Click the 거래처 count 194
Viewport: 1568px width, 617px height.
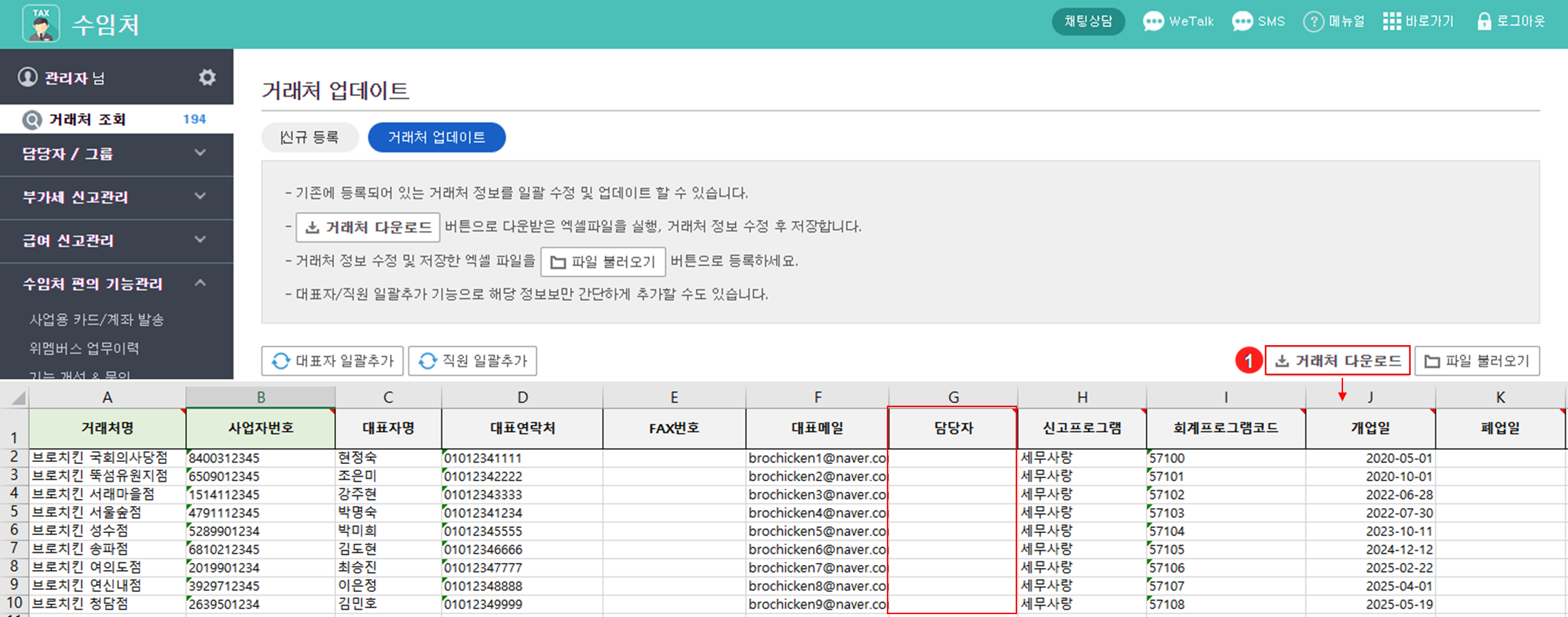(194, 120)
